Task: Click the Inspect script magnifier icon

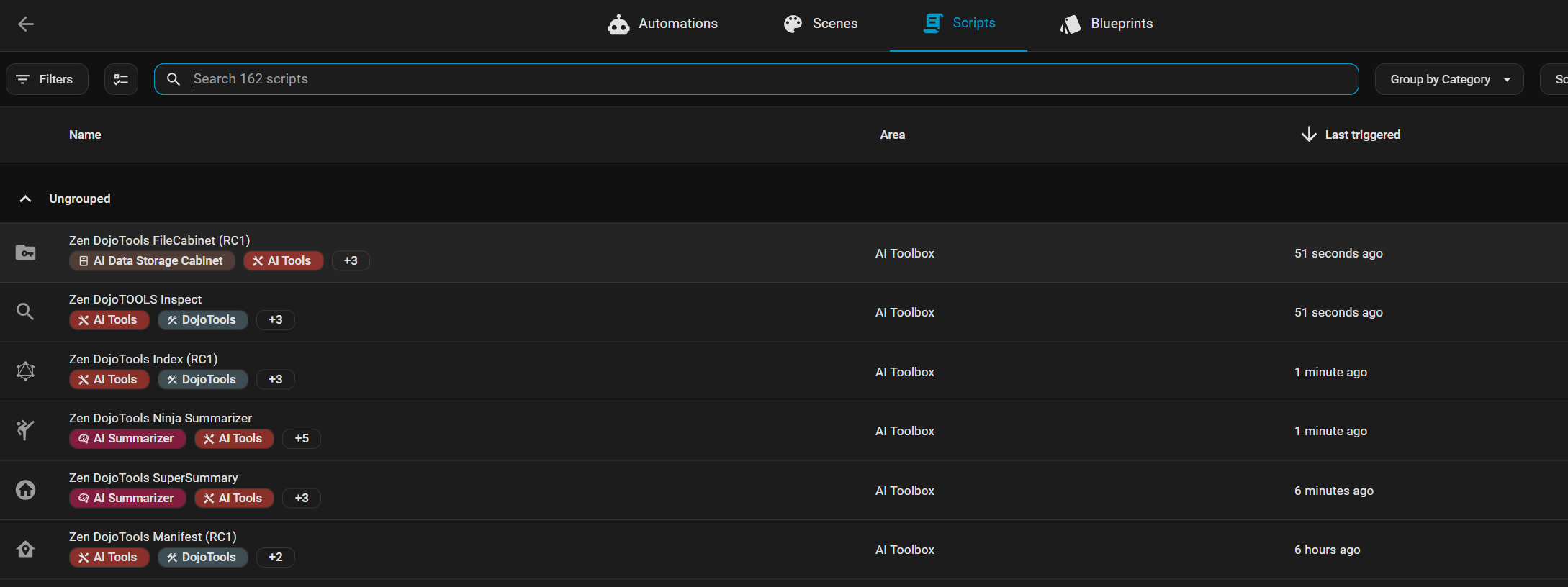Action: click(x=25, y=311)
